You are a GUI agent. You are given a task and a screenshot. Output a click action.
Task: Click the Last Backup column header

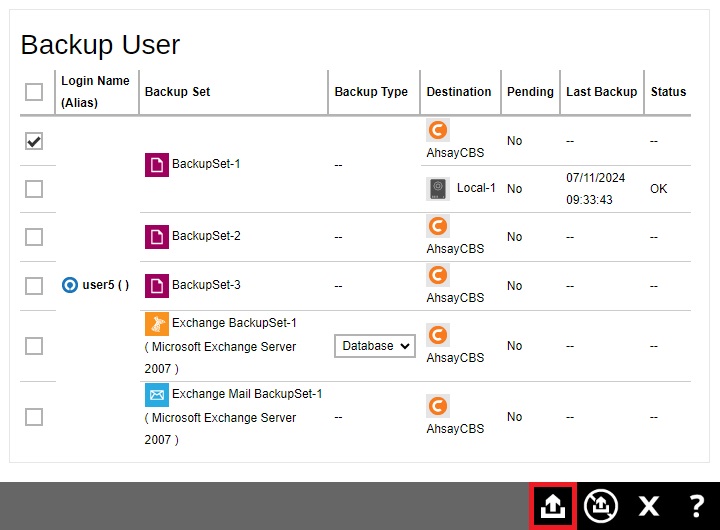click(601, 92)
